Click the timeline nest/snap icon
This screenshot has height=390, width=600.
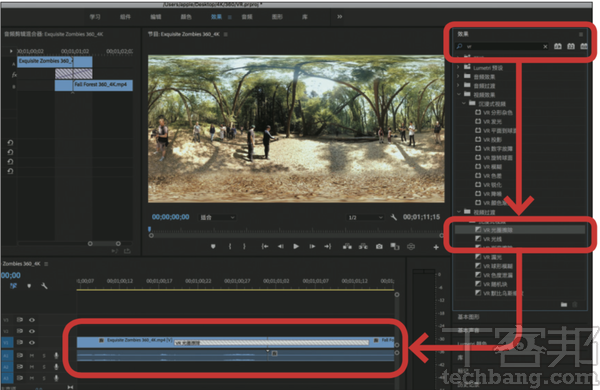(13, 286)
